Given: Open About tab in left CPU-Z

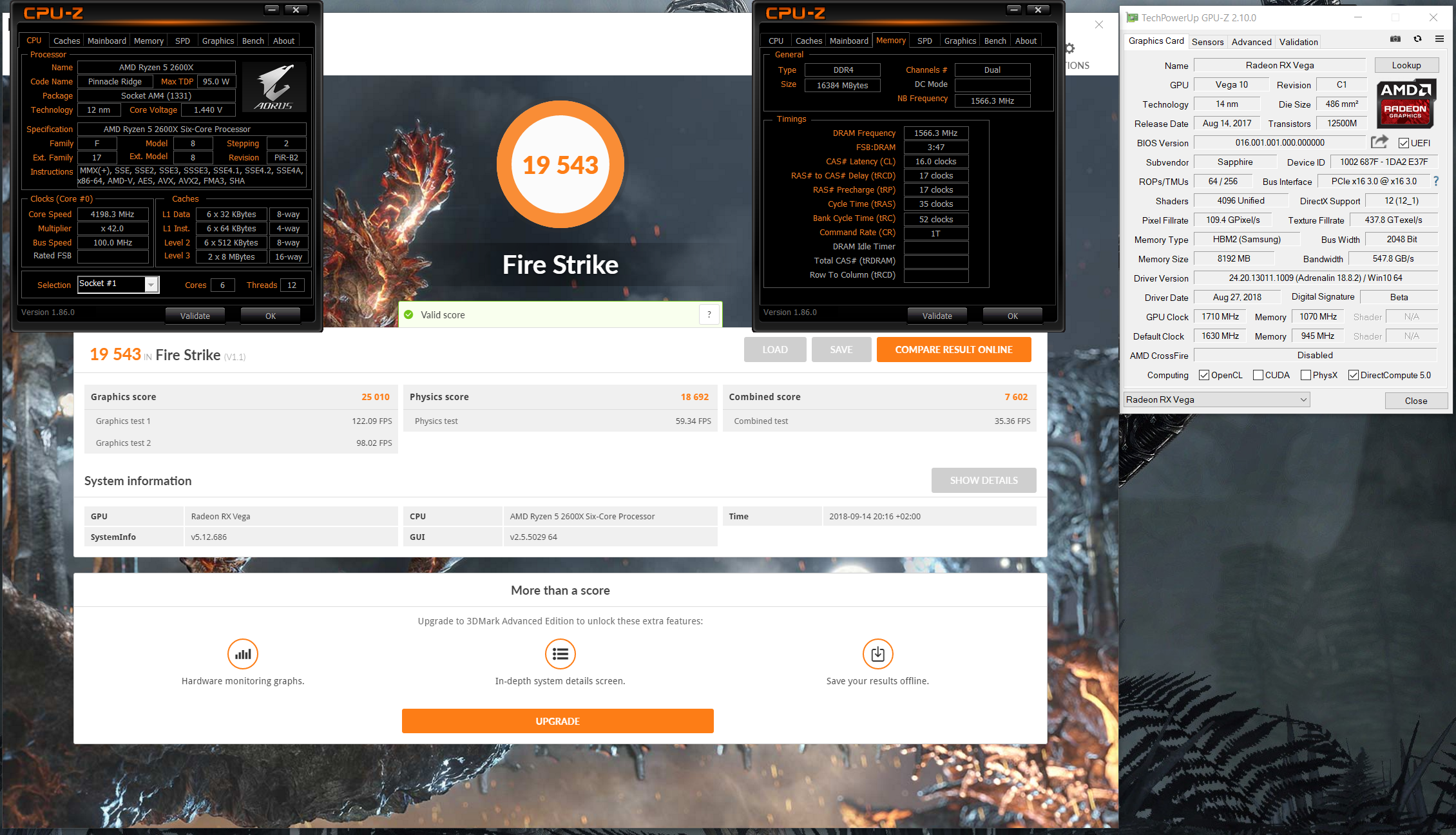Looking at the screenshot, I should tap(284, 41).
